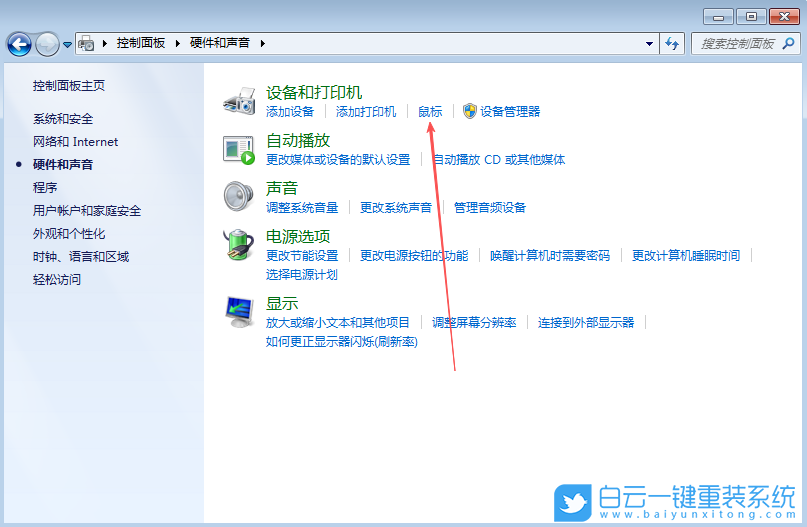Open 轻松访问 category

pos(57,279)
